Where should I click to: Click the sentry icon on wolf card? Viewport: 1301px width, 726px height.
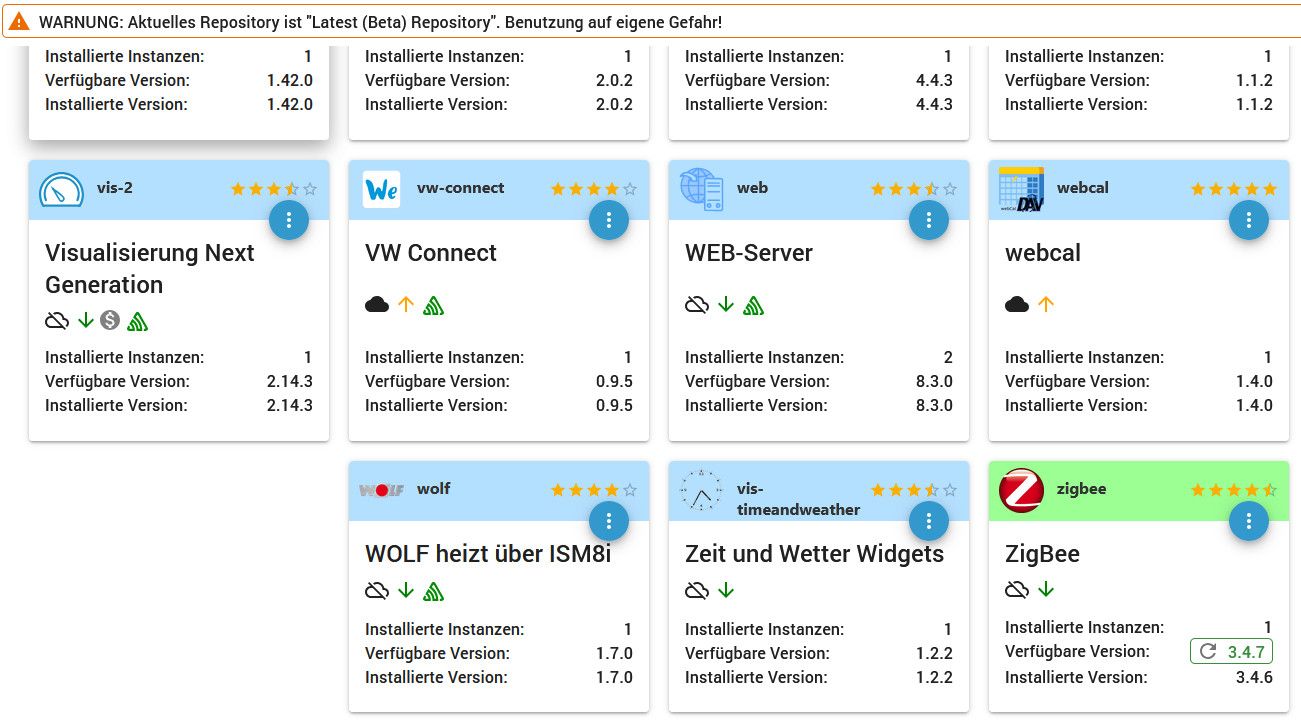[433, 591]
